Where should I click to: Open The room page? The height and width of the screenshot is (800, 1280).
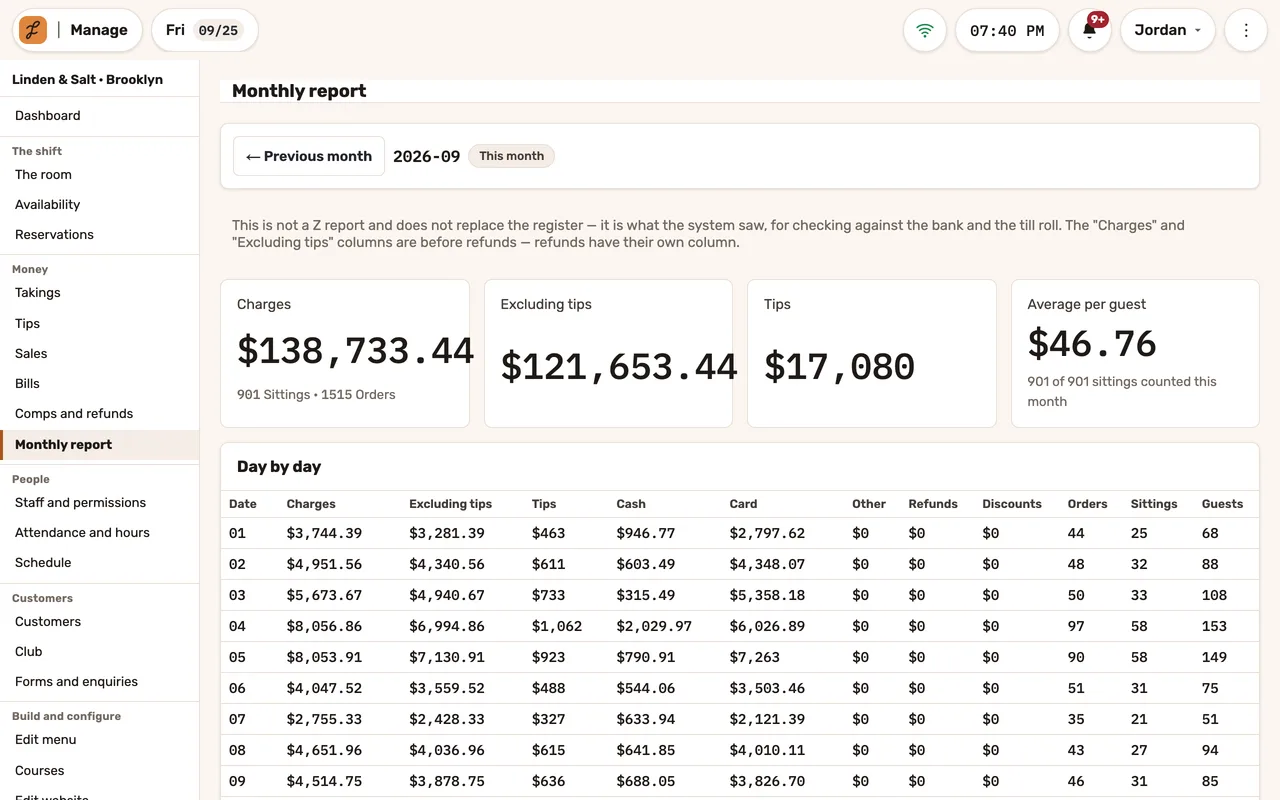[x=100, y=175]
